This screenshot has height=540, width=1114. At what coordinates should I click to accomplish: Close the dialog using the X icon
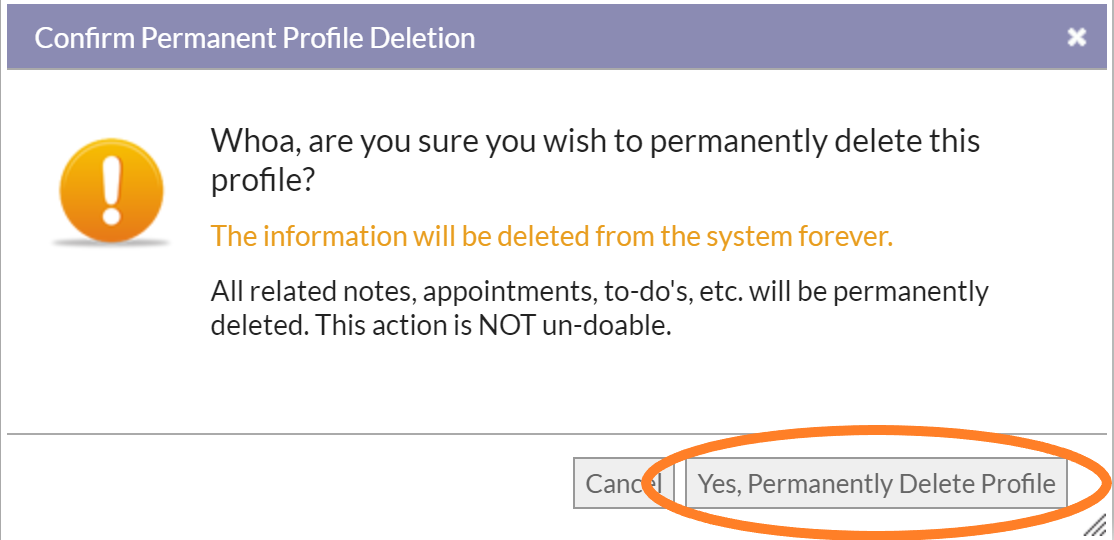1076,37
